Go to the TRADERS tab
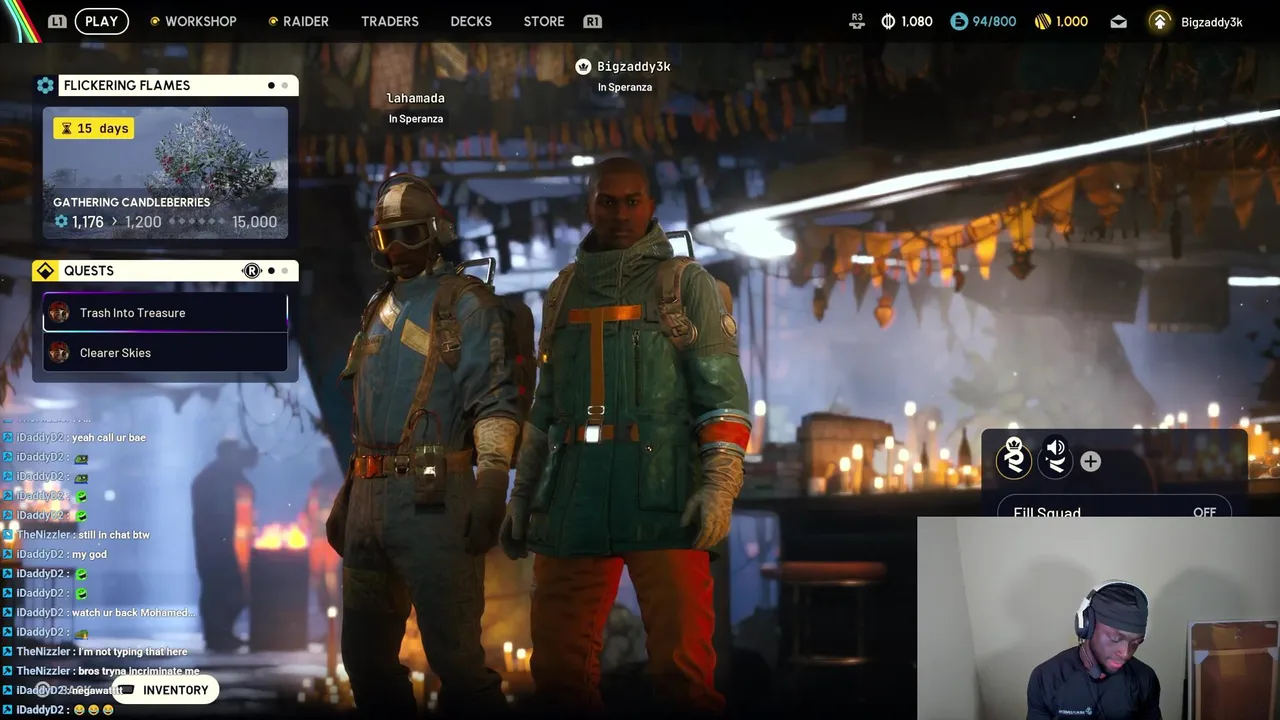Viewport: 1280px width, 720px height. [x=389, y=21]
